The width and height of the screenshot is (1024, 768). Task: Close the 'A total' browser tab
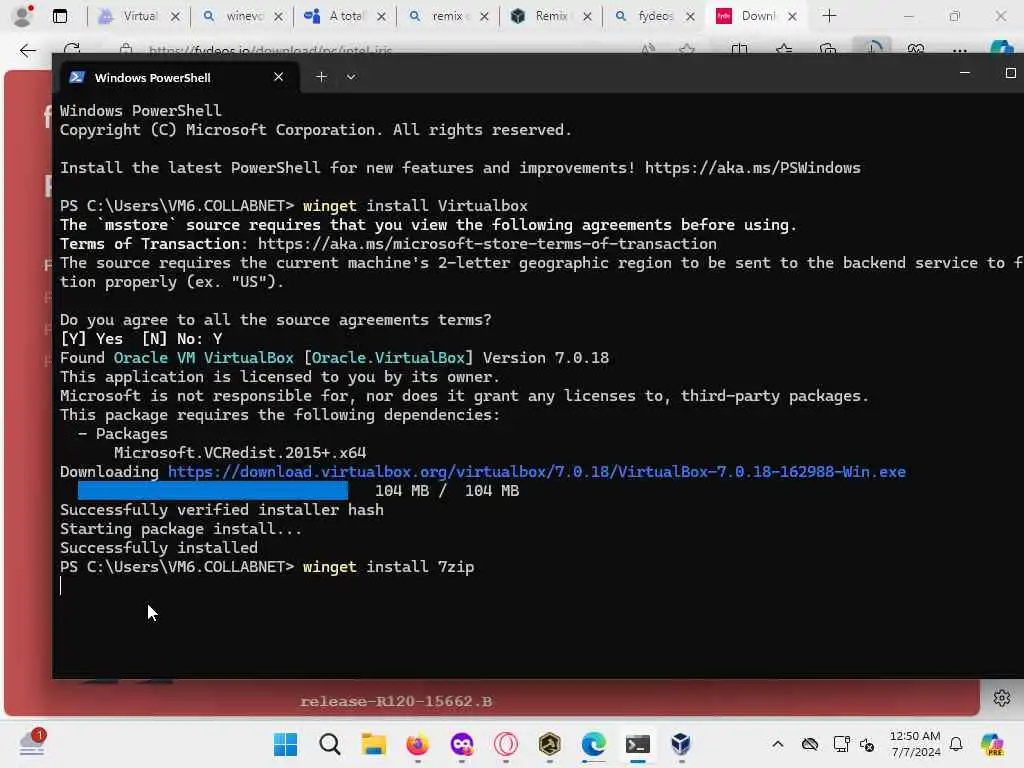pyautogui.click(x=381, y=16)
